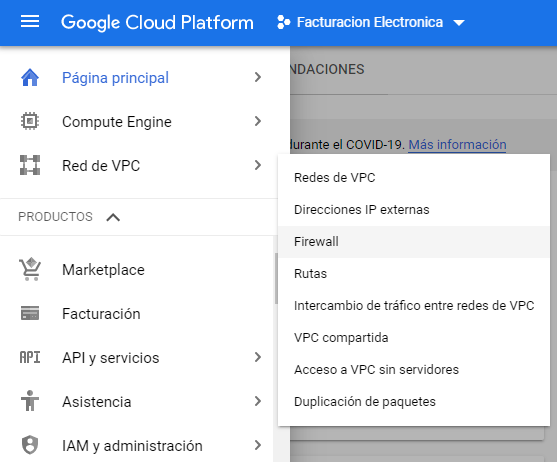Click the Compute Engine chip icon
Image resolution: width=557 pixels, height=462 pixels.
30,121
